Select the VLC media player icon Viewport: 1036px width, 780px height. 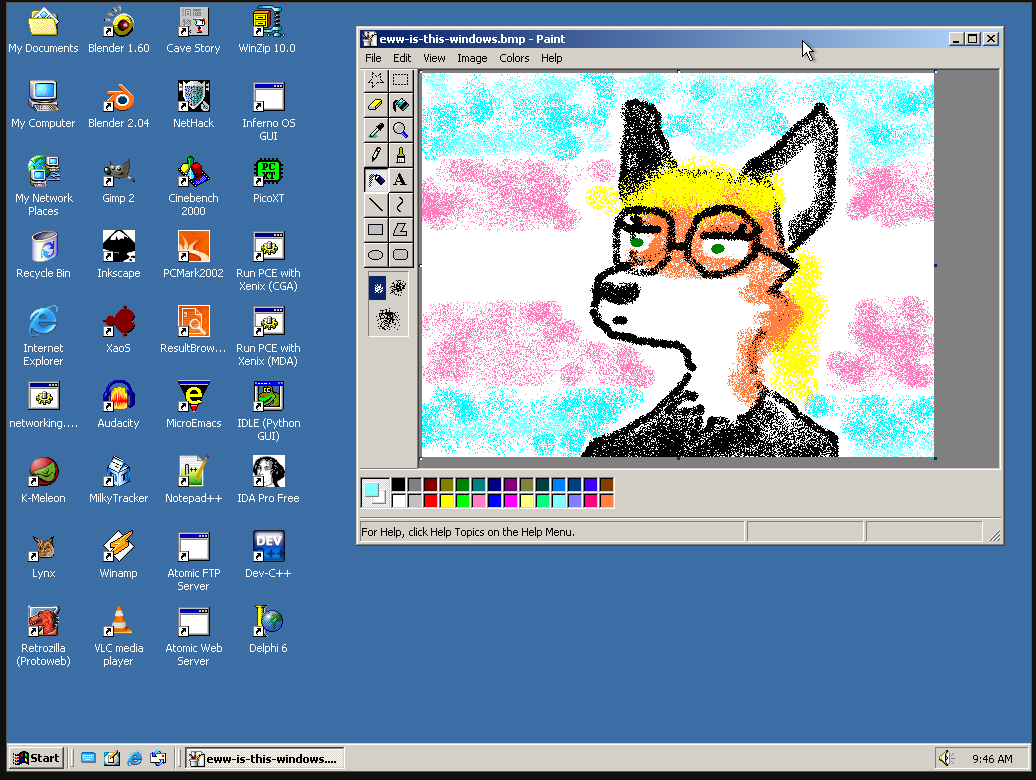pos(119,637)
